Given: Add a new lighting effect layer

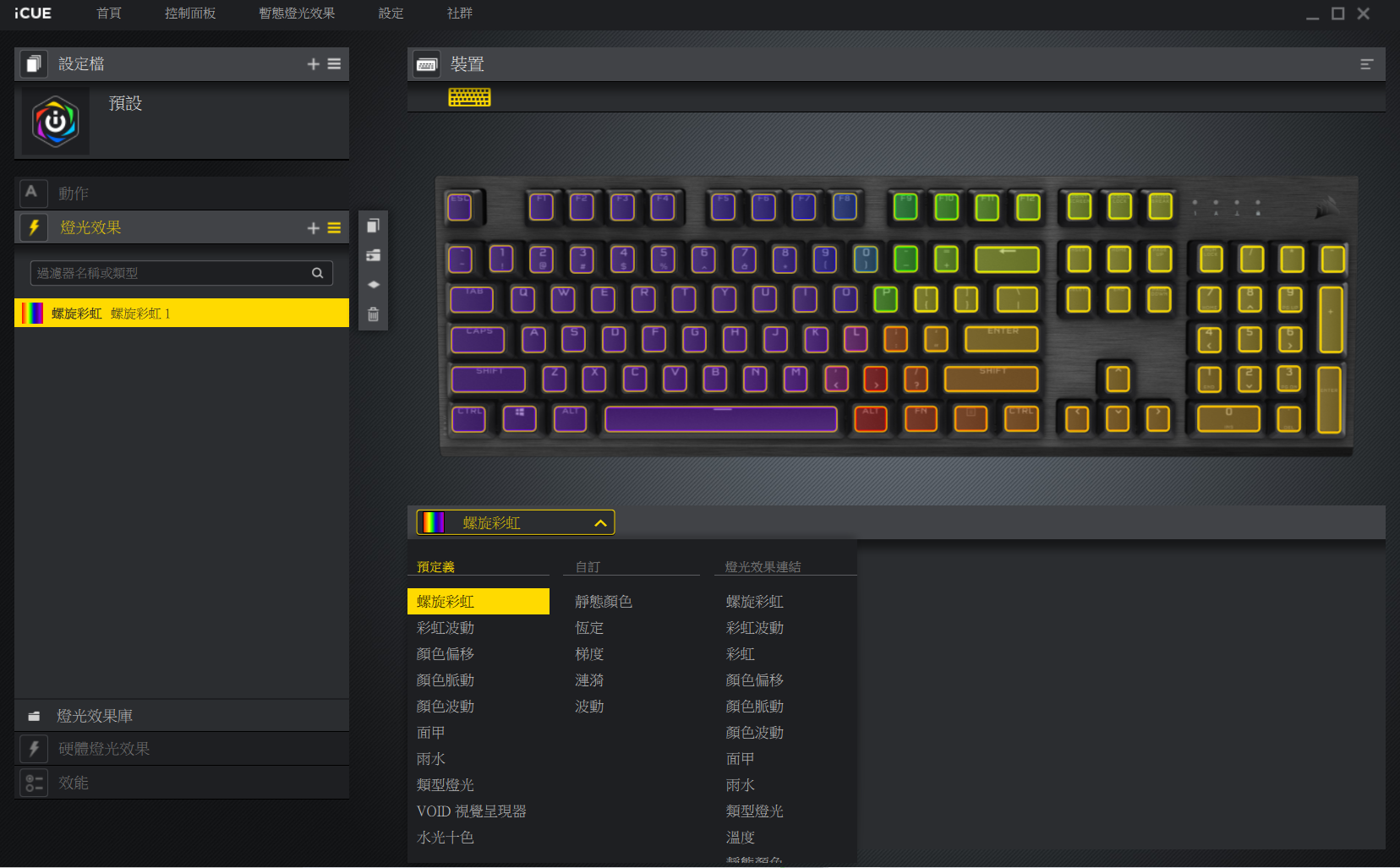Looking at the screenshot, I should tap(313, 228).
